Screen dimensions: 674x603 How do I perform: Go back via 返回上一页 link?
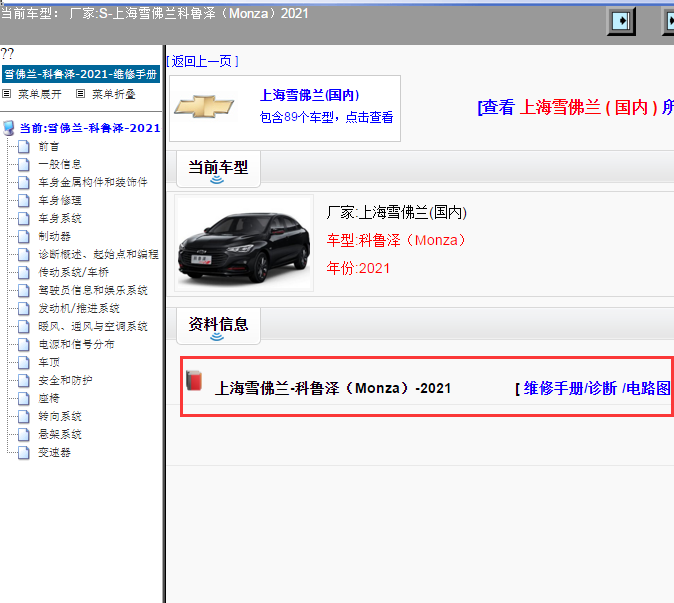pos(202,61)
